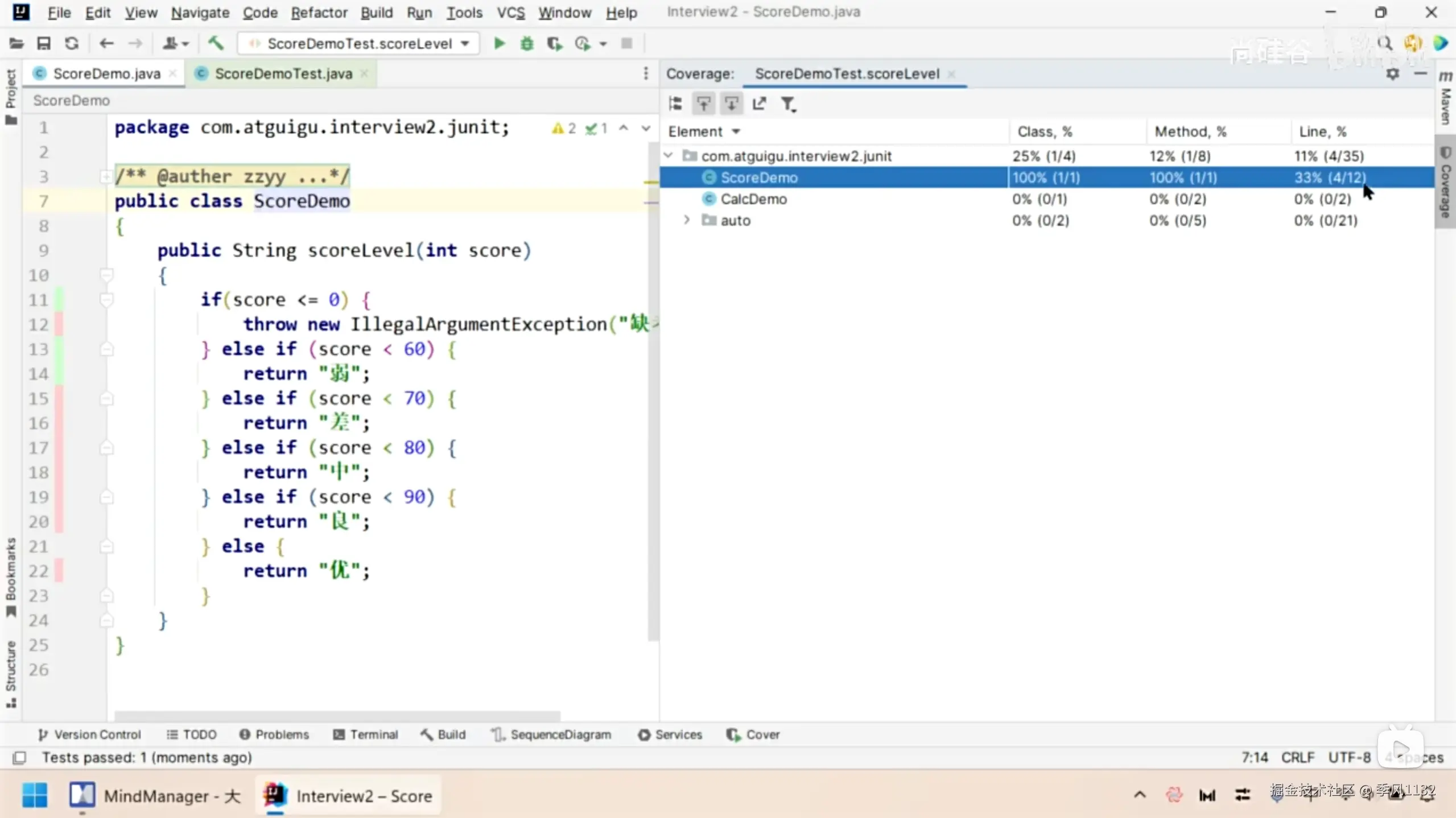Viewport: 1456px width, 818px height.
Task: Click the Save All icon
Action: point(44,43)
